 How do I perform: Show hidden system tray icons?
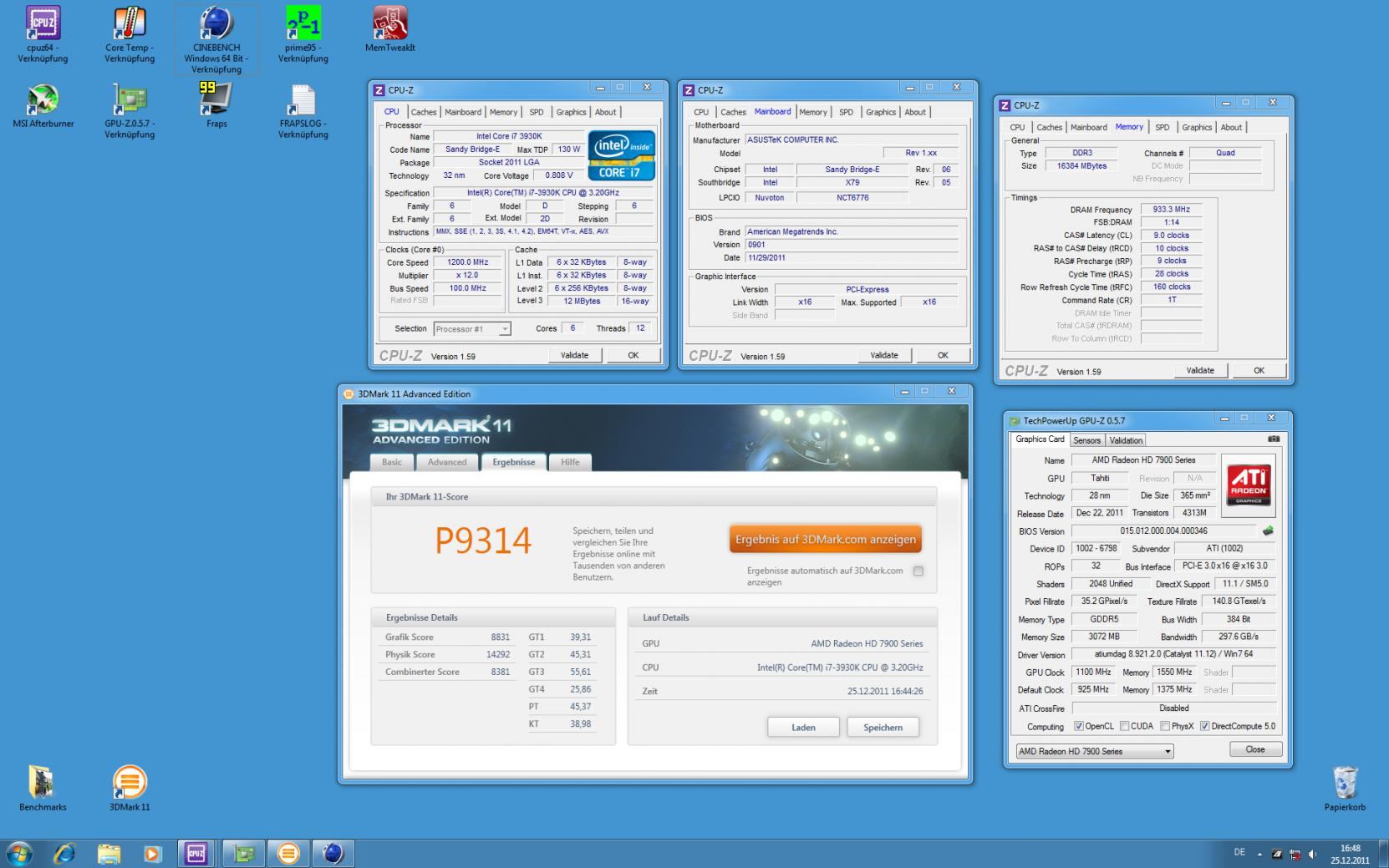click(1259, 855)
